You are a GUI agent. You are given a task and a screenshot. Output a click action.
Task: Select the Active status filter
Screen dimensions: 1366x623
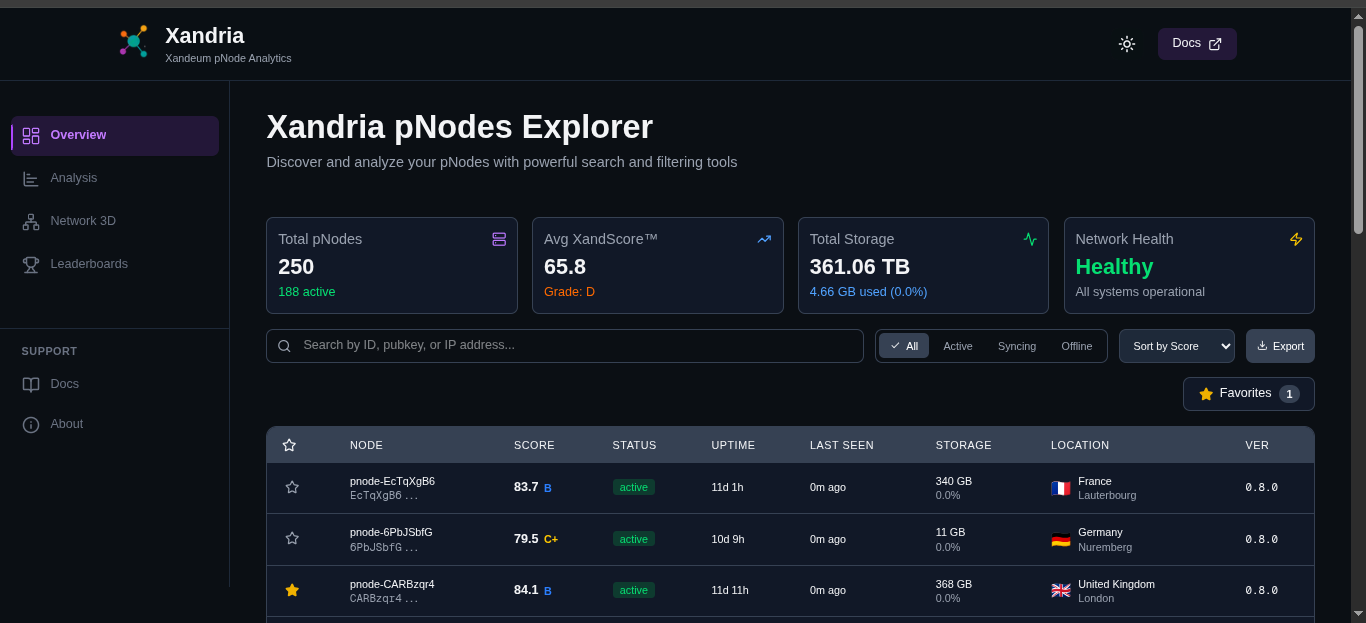point(958,346)
